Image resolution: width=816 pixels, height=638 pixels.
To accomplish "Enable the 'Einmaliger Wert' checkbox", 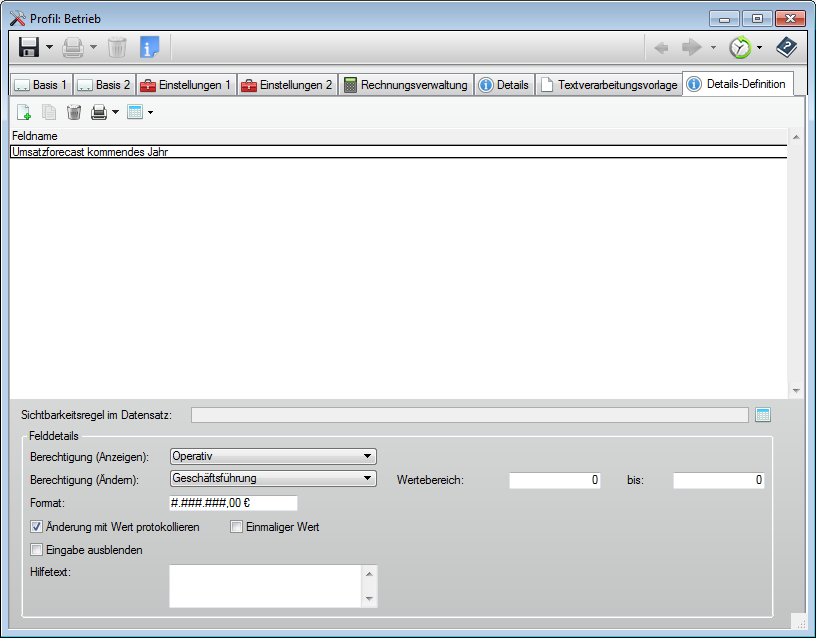I will point(237,527).
